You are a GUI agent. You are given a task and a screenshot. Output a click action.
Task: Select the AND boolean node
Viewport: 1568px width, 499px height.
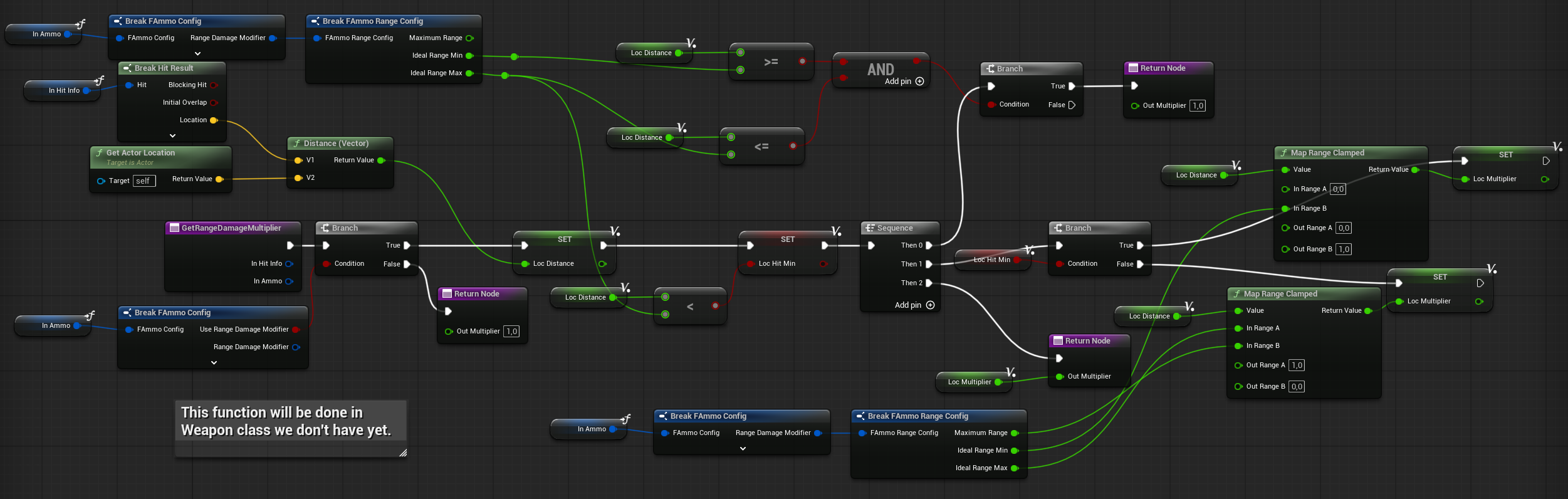pyautogui.click(x=880, y=69)
